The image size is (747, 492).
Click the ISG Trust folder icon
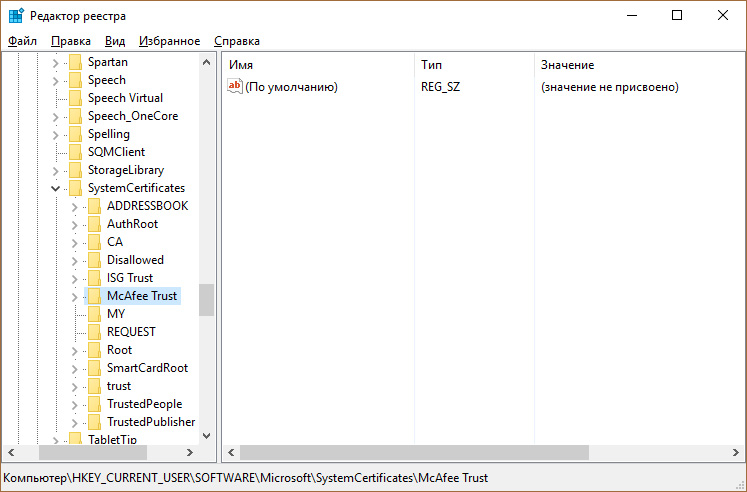pyautogui.click(x=94, y=278)
